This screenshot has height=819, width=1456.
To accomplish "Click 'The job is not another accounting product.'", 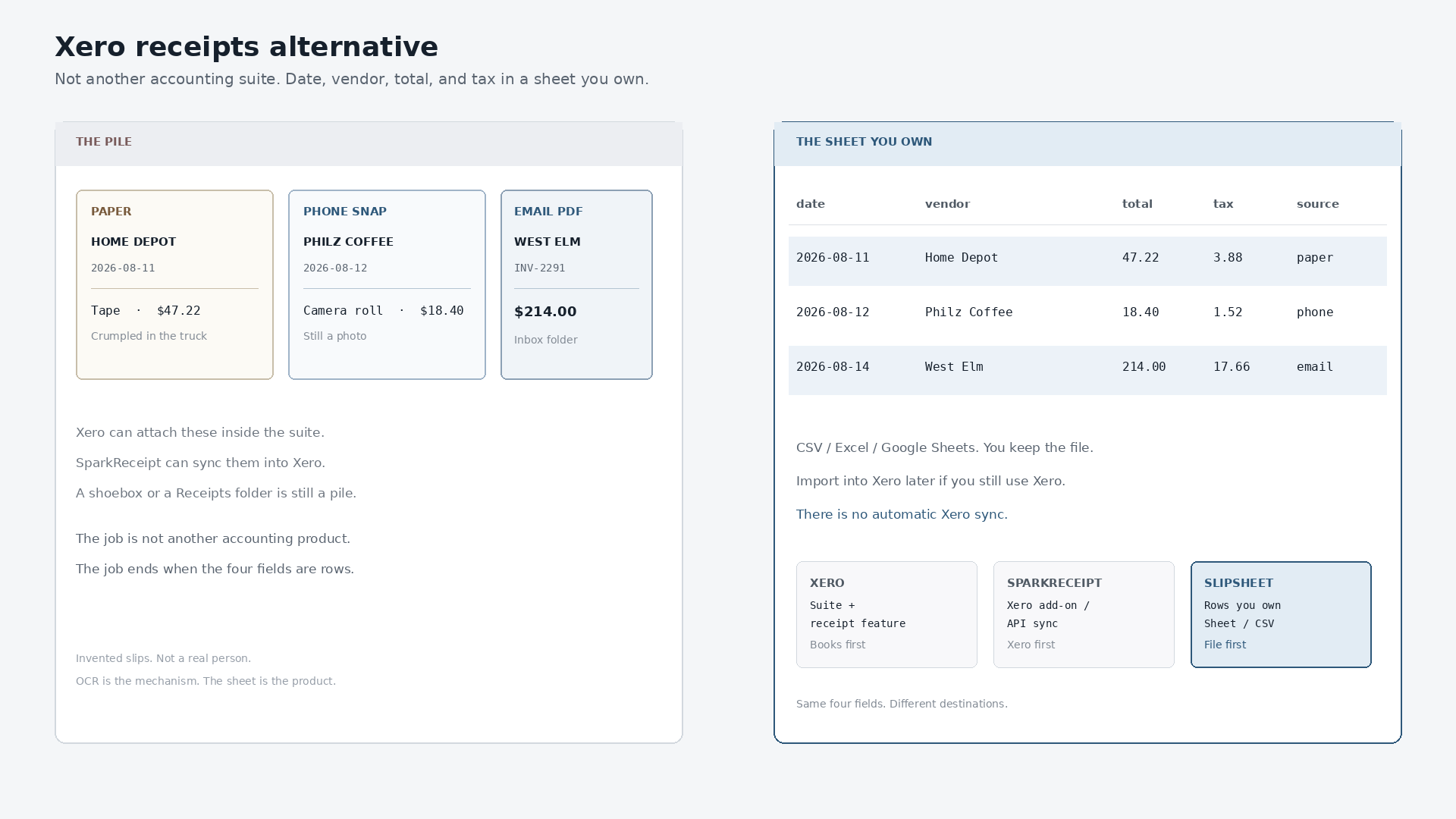I will (x=213, y=538).
